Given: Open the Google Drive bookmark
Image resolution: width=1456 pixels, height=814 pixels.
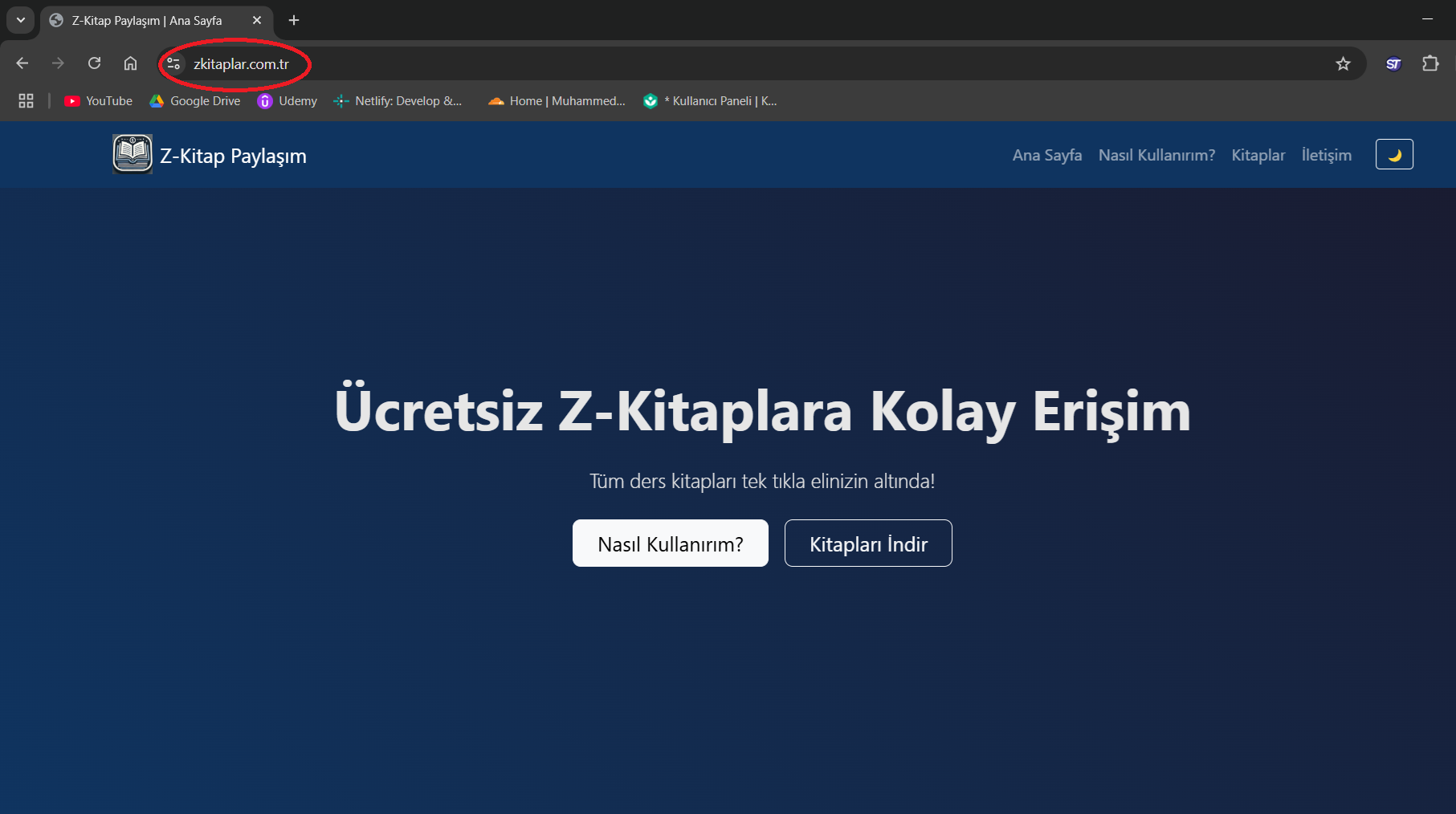Looking at the screenshot, I should click(195, 101).
